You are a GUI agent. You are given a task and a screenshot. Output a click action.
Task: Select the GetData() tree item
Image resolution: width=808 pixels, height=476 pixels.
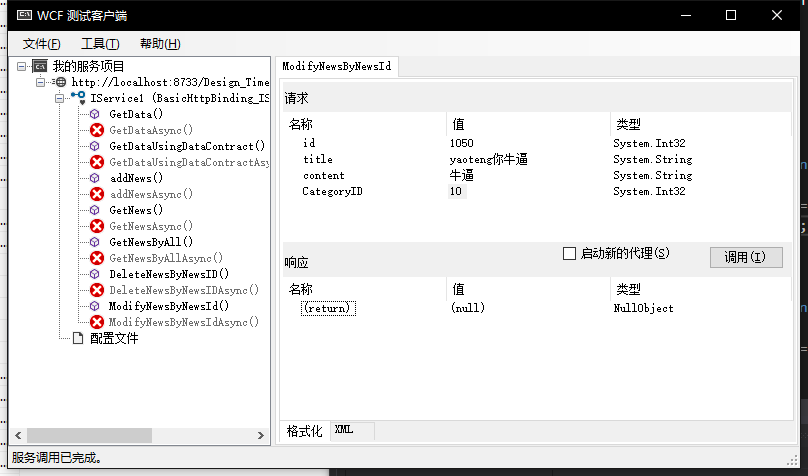click(x=136, y=114)
